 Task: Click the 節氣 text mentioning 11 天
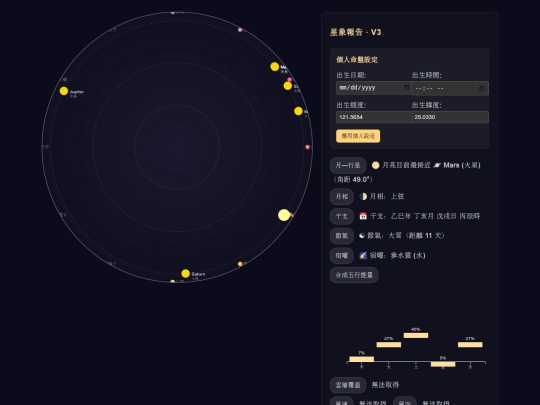point(406,236)
